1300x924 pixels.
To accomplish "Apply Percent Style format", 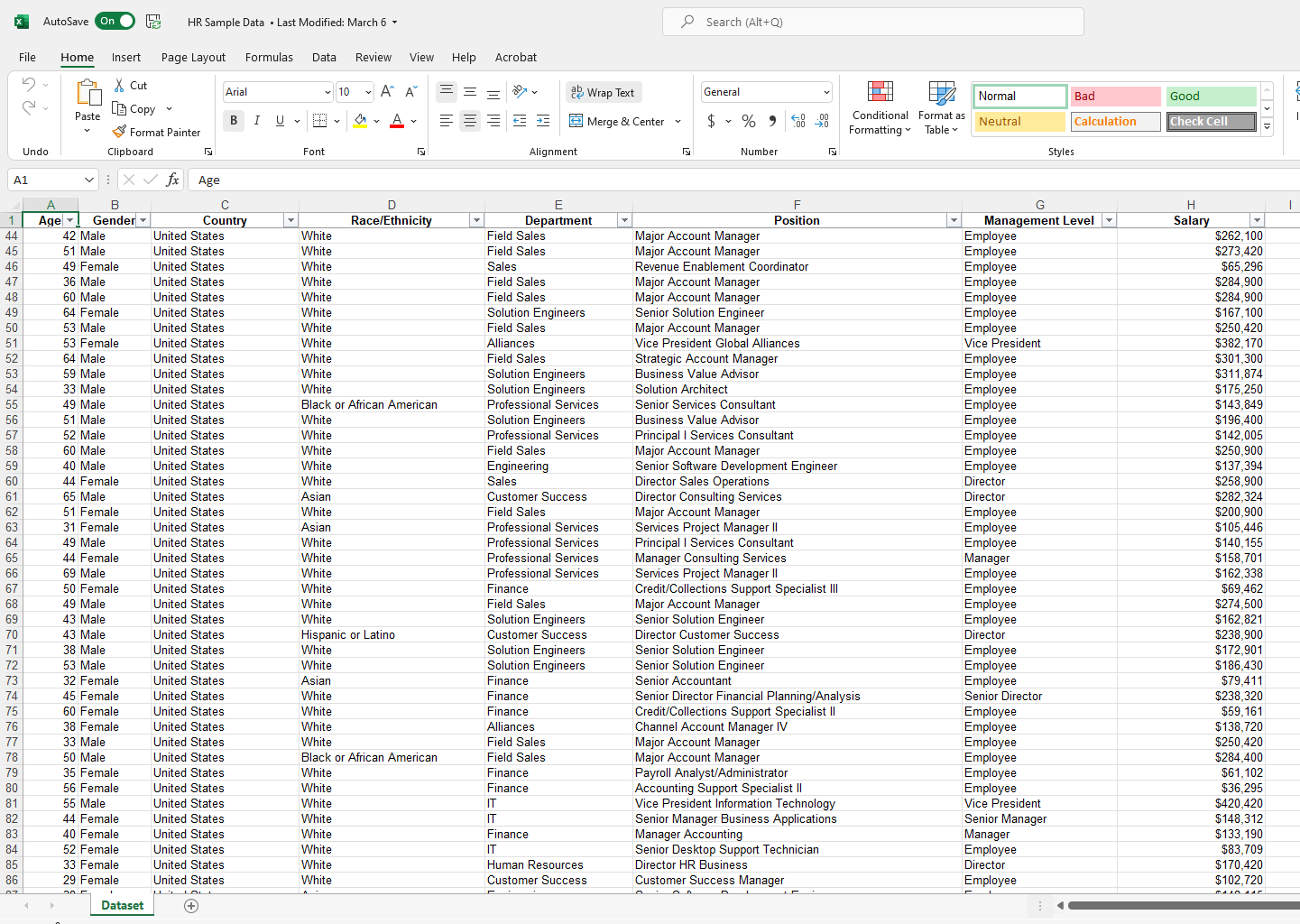I will 749,121.
